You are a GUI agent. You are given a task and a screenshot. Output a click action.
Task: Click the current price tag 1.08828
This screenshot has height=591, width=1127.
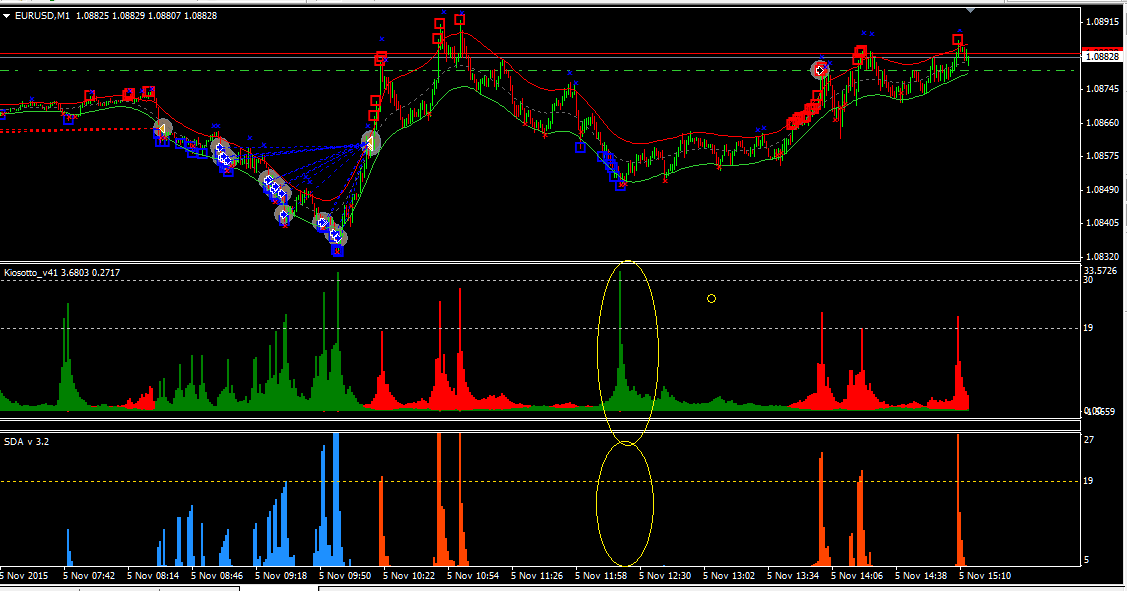pos(1103,56)
